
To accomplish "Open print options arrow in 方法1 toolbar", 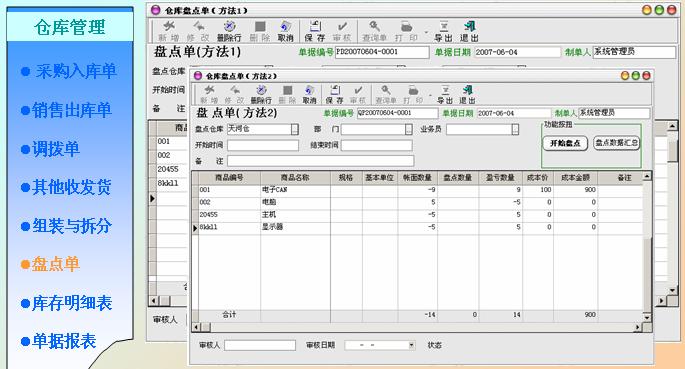I will (426, 32).
